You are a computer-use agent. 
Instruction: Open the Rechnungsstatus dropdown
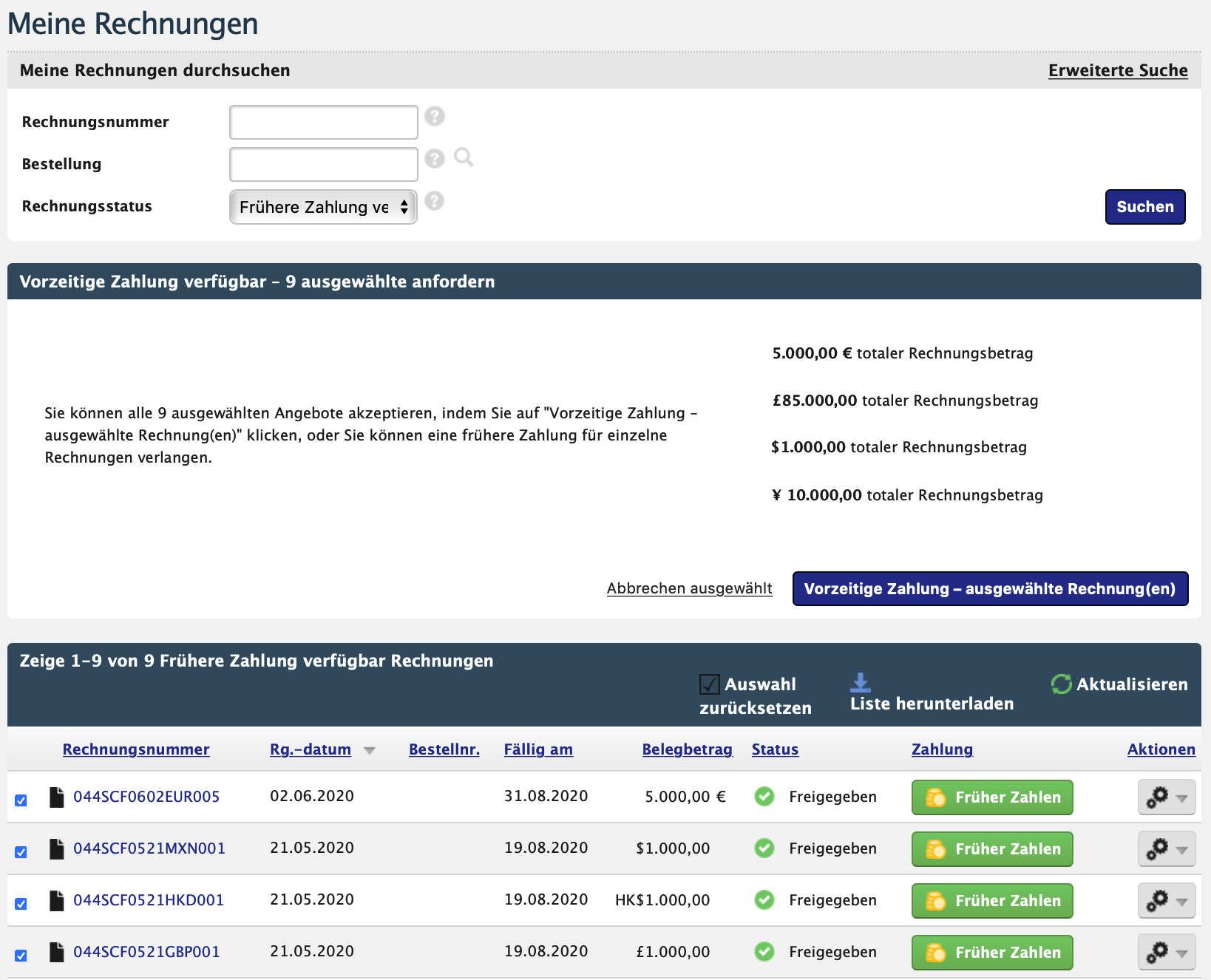[323, 207]
